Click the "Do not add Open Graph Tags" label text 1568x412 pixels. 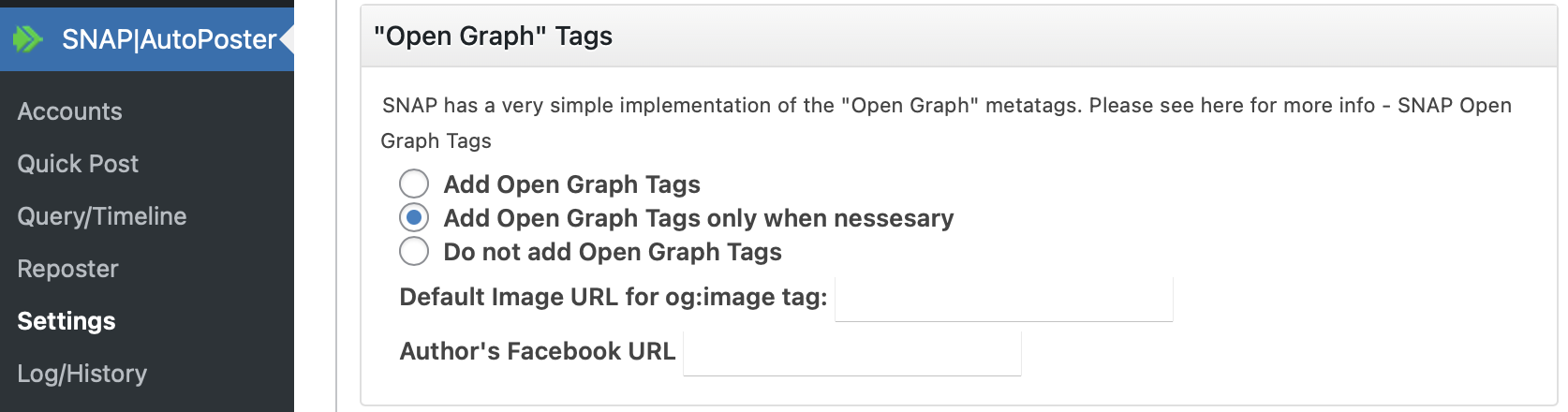(x=613, y=252)
